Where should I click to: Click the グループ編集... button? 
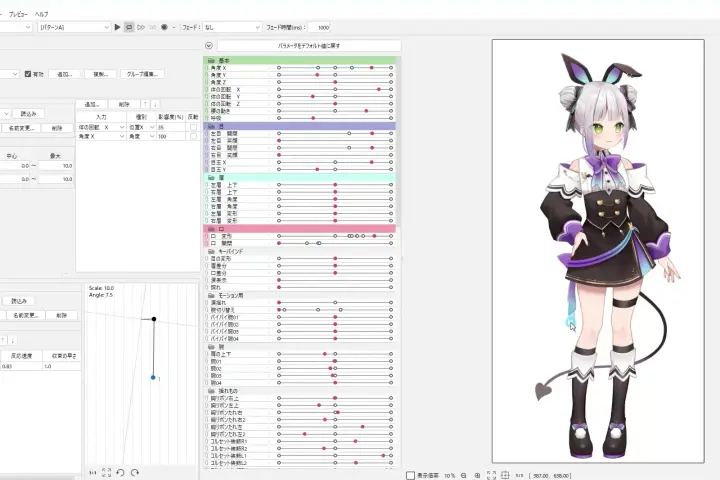pos(142,74)
